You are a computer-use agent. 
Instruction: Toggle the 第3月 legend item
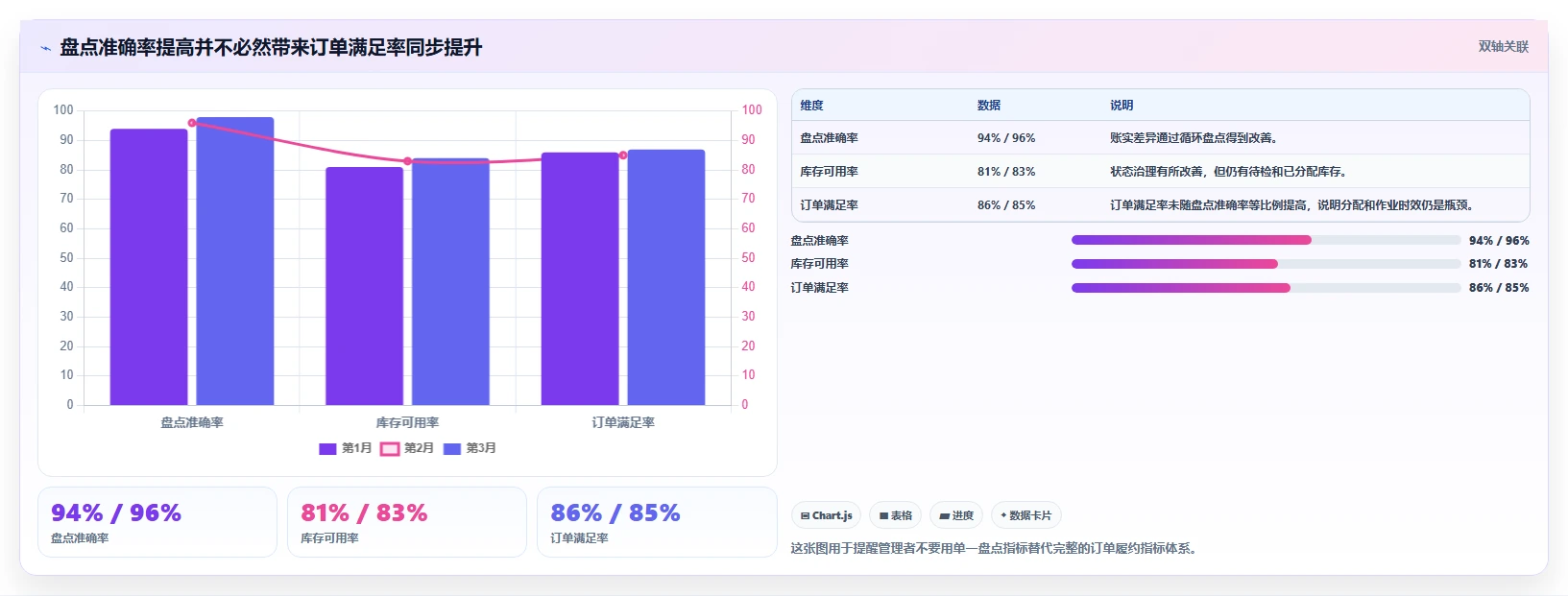point(470,448)
